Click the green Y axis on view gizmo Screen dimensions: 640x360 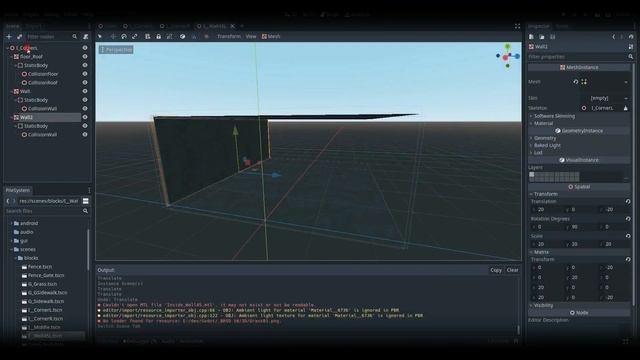(507, 47)
